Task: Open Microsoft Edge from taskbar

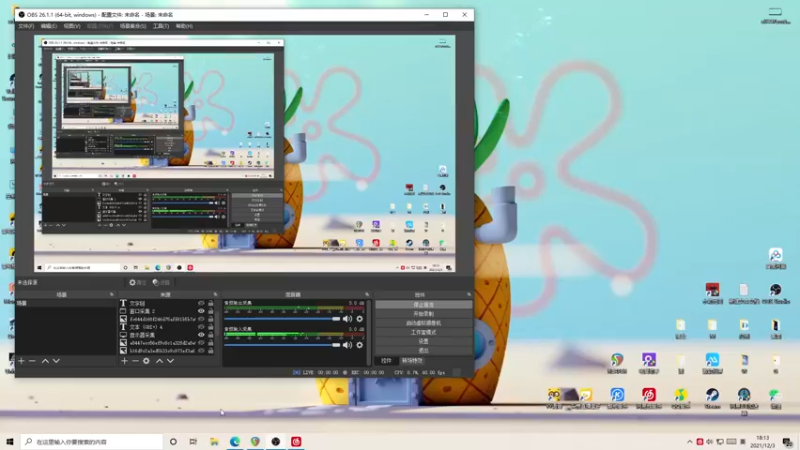Action: click(235, 442)
